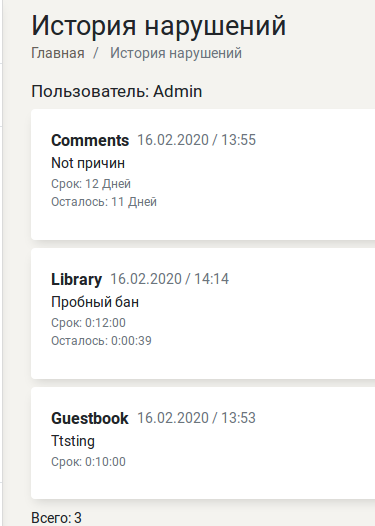
Task: Click the Осталось: 0:00:39 countdown
Action: point(101,341)
